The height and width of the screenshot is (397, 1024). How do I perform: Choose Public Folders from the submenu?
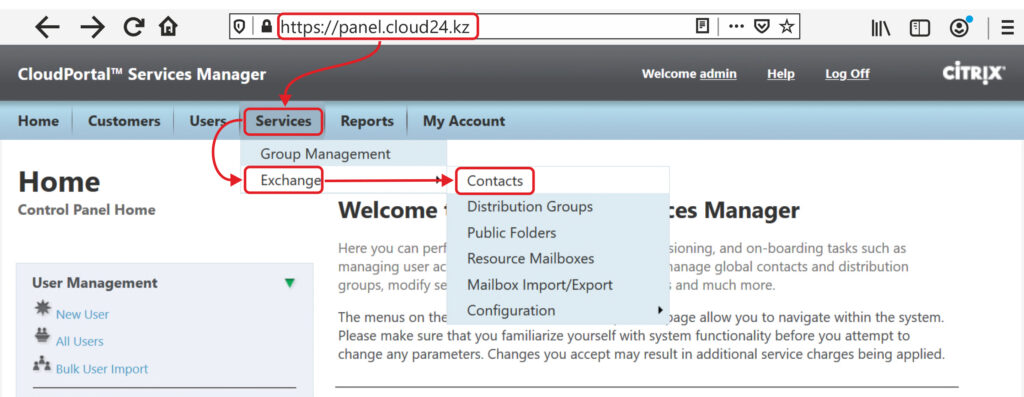[x=558, y=232]
